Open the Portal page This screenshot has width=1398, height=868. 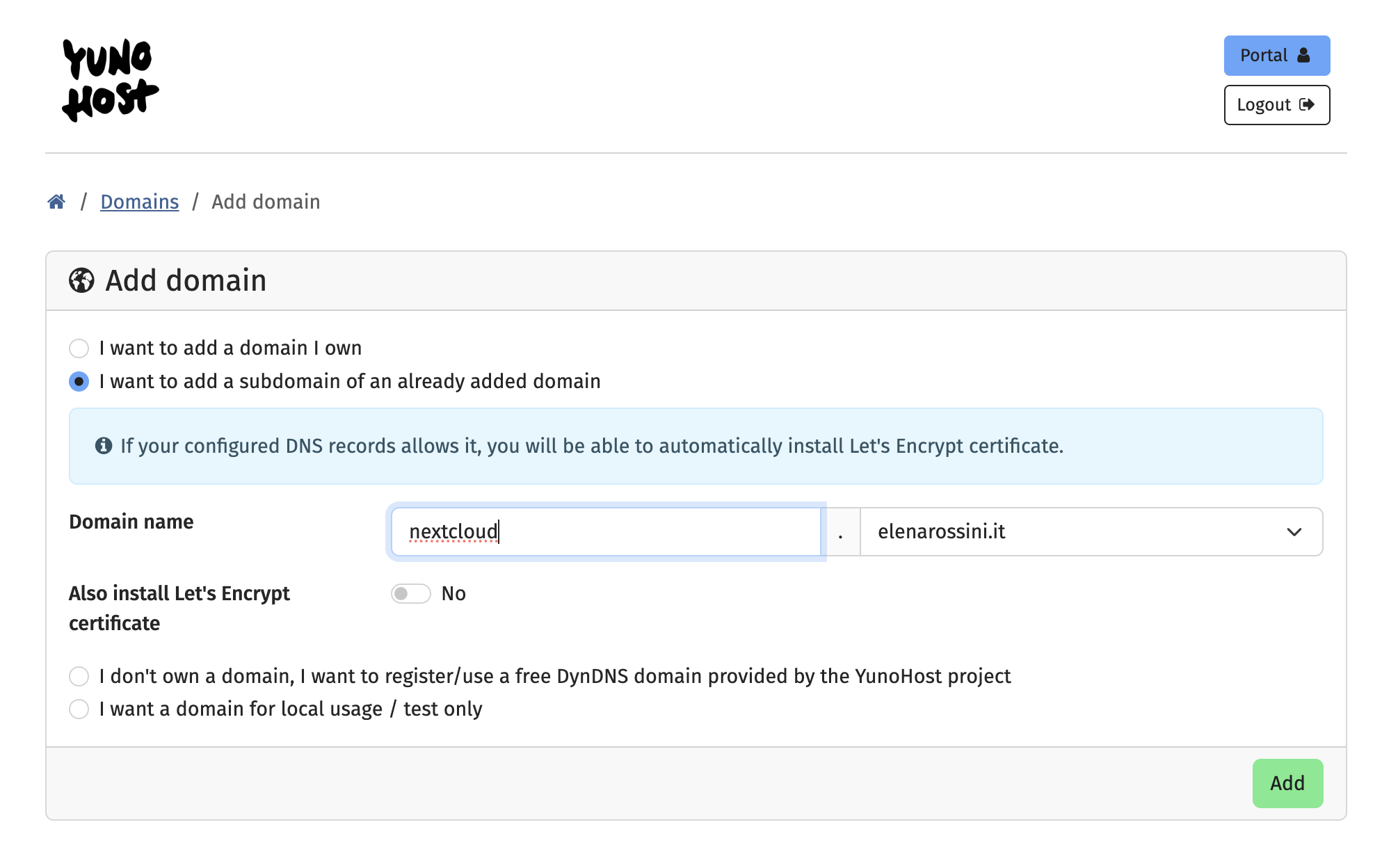(1276, 55)
